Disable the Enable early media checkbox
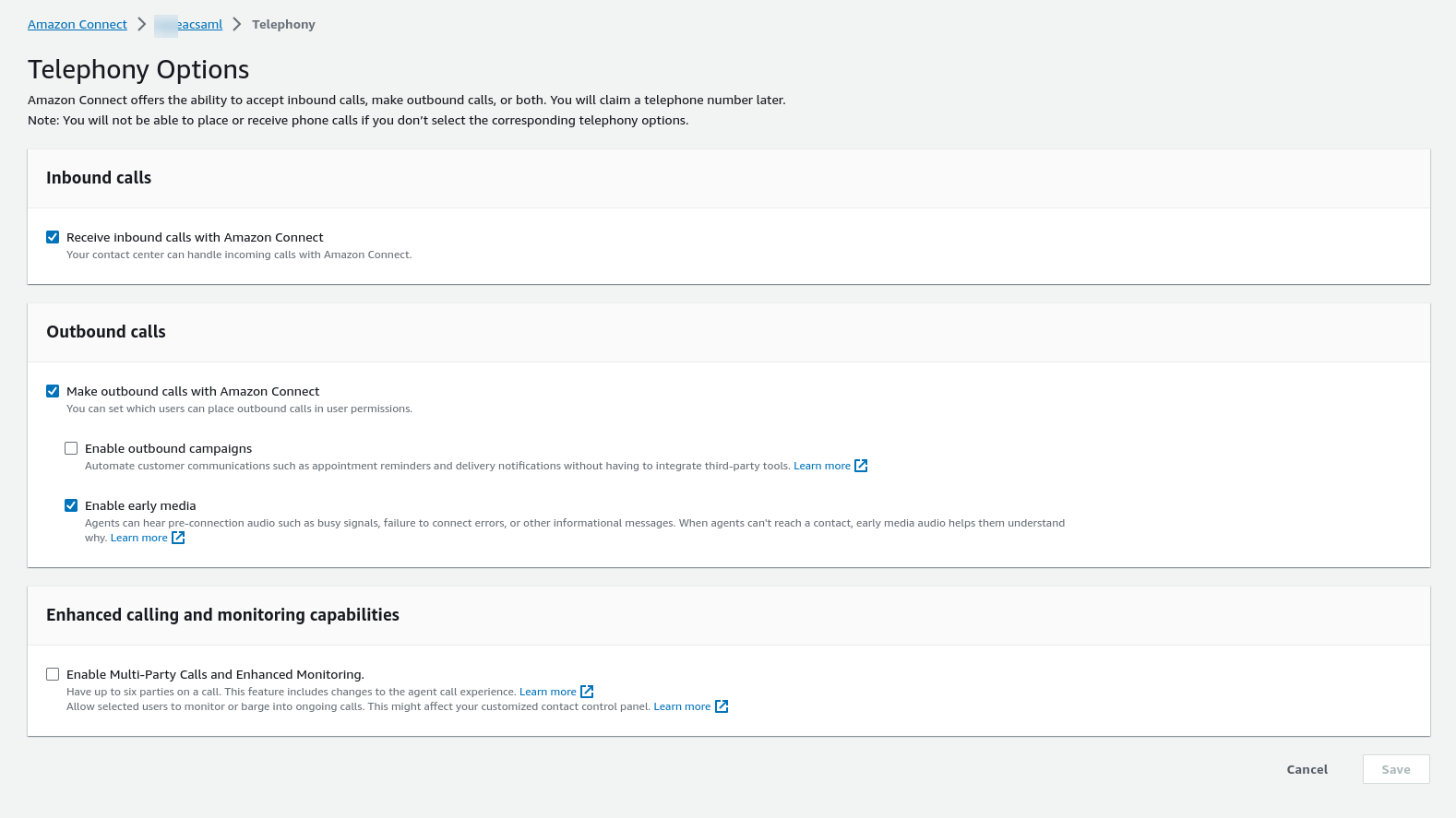 71,505
